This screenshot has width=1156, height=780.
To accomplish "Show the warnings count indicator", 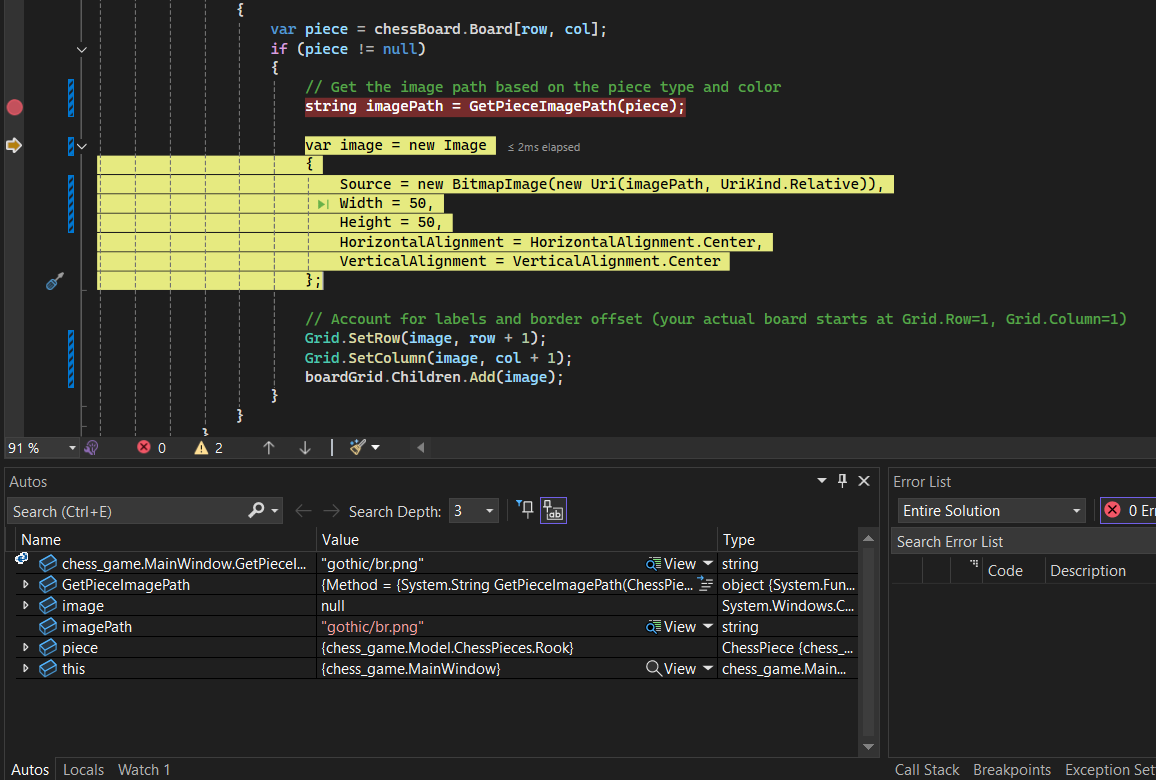I will point(209,448).
